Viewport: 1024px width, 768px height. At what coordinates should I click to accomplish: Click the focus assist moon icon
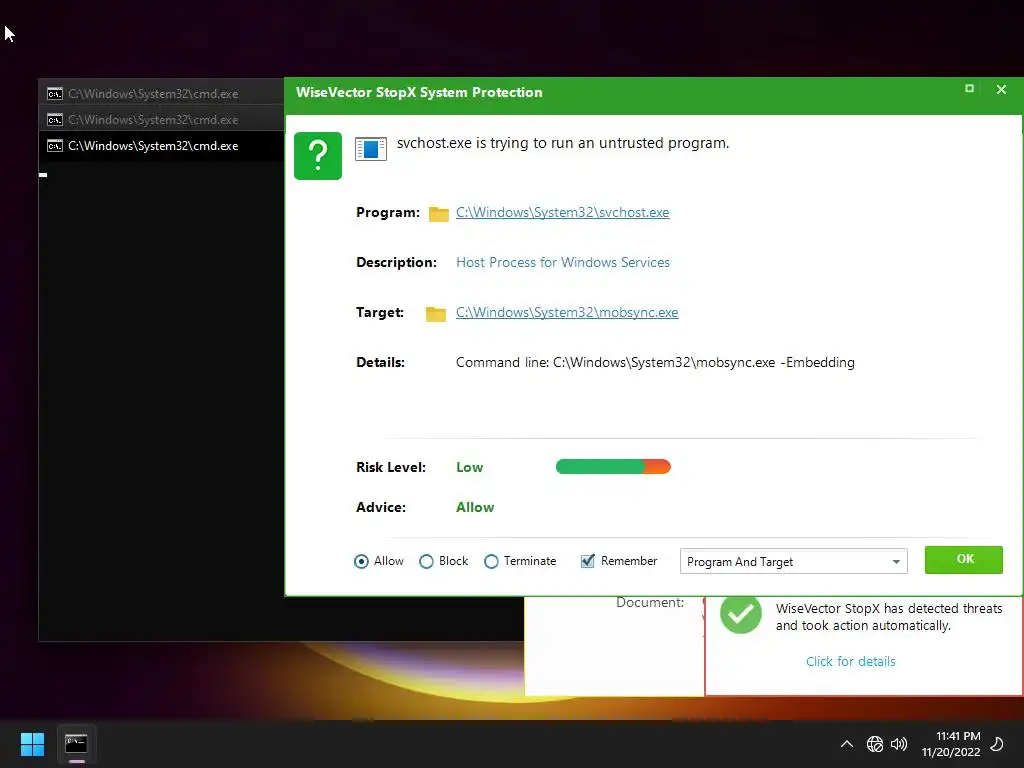pyautogui.click(x=997, y=744)
